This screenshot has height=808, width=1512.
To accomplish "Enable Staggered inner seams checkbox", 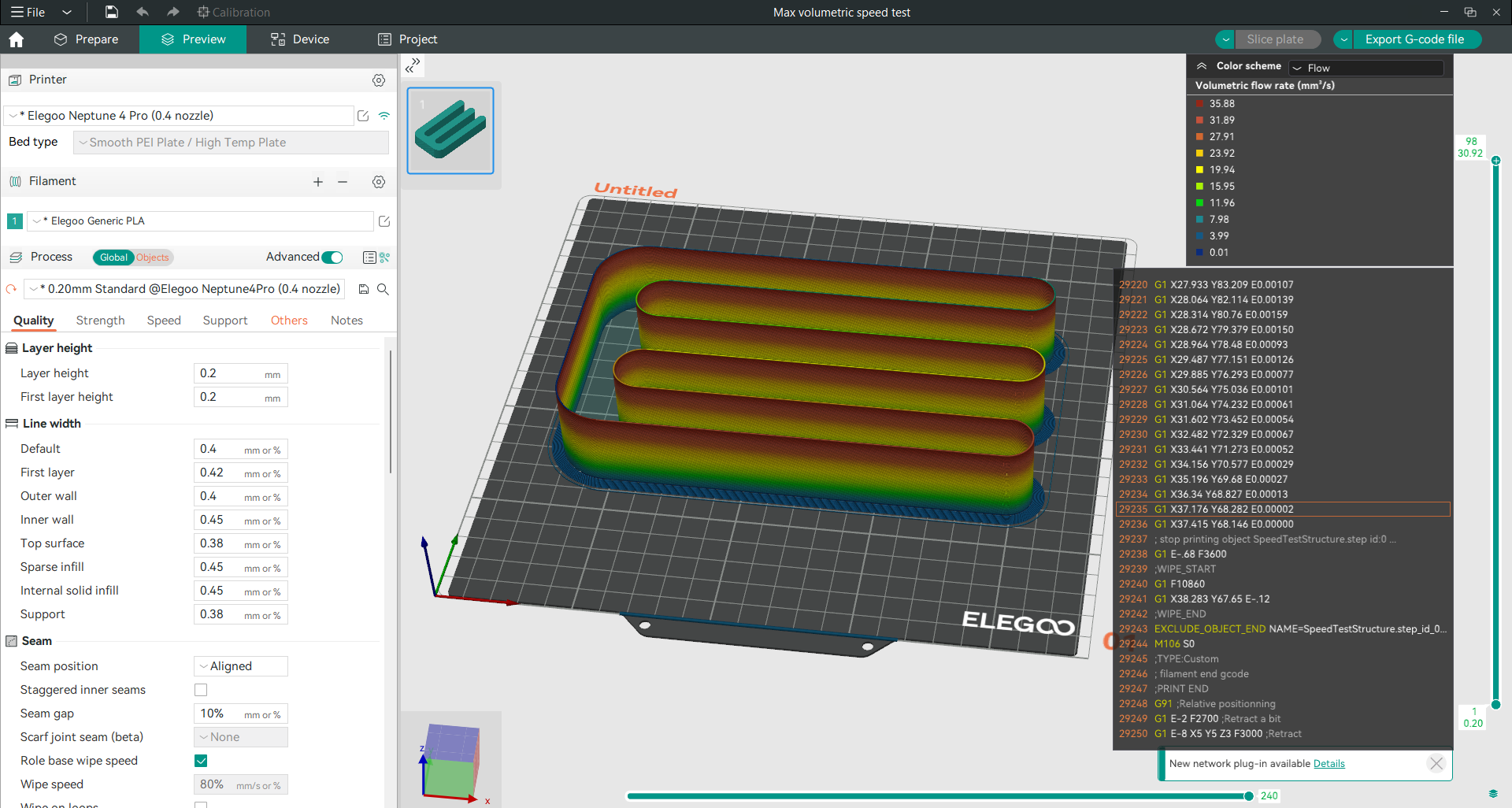I will tap(201, 690).
